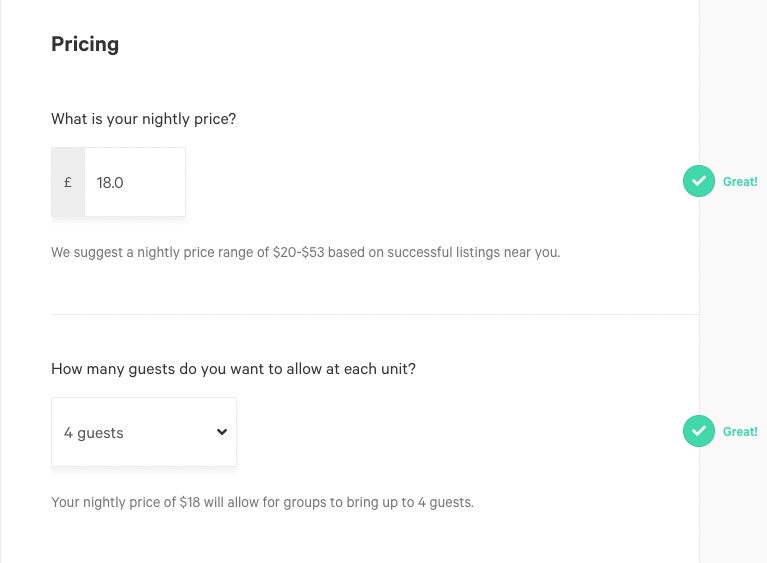Click 'successful listings near you' phrase
Viewport: 767px width, 563px height.
click(474, 252)
